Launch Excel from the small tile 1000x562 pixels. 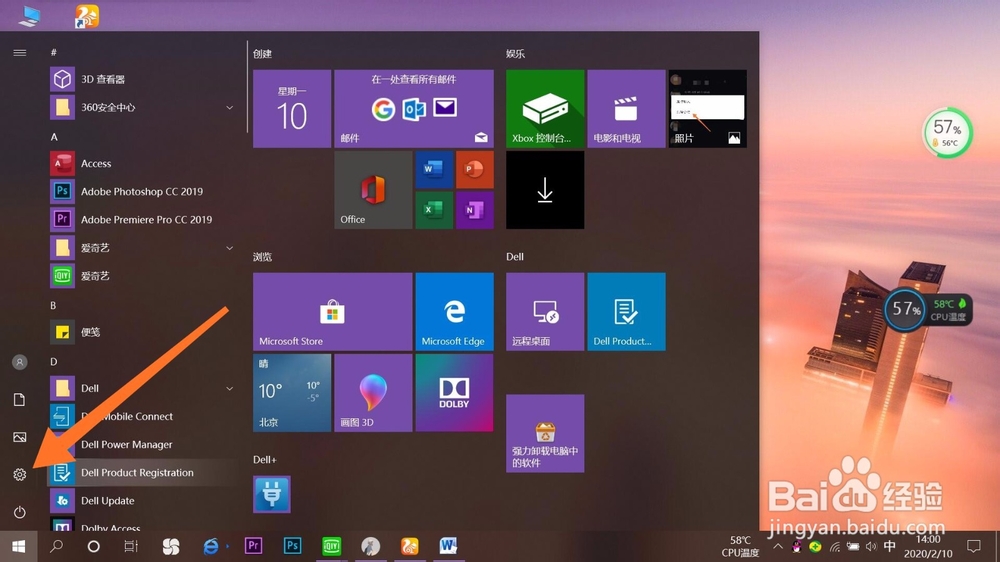click(x=434, y=210)
